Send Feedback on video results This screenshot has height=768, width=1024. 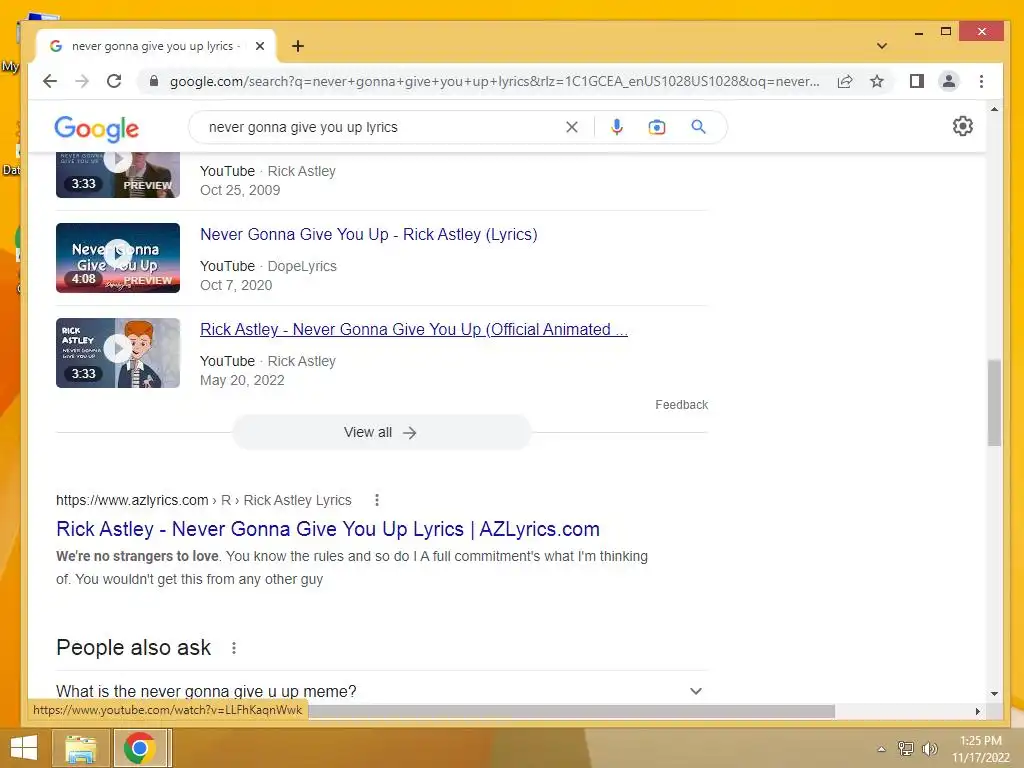tap(681, 405)
